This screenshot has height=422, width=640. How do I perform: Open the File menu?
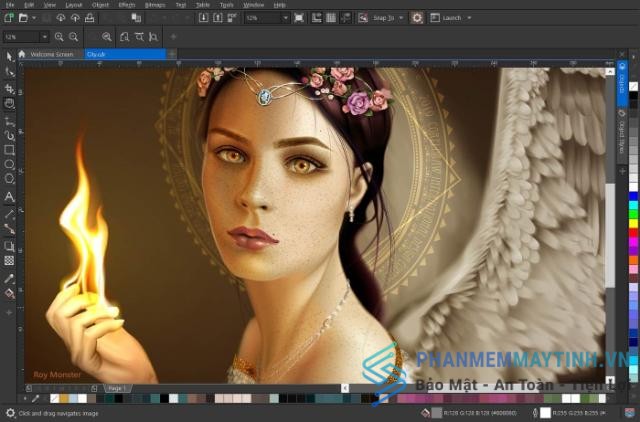pos(10,5)
